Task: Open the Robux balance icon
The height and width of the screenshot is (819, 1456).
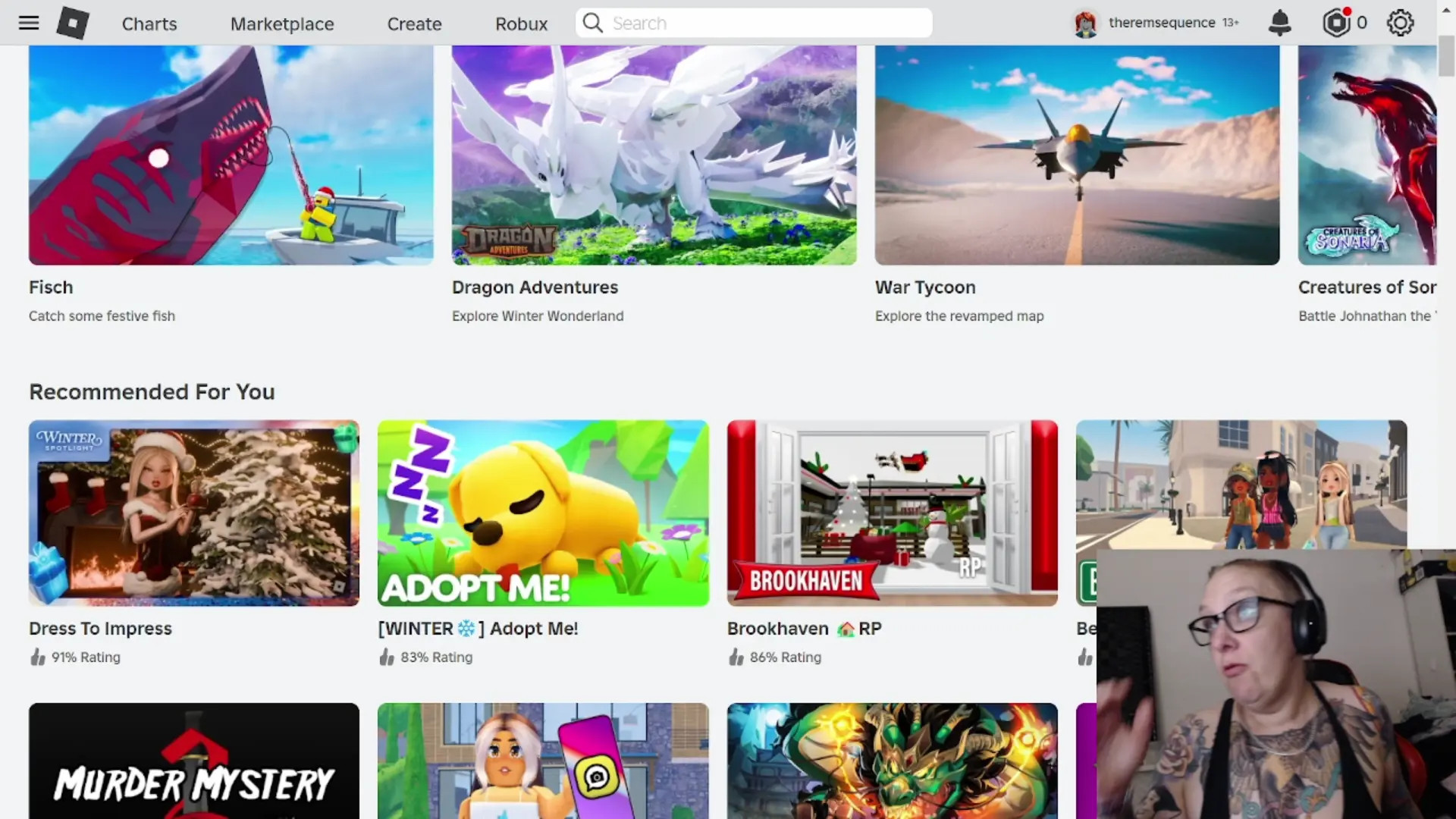Action: [x=1337, y=23]
